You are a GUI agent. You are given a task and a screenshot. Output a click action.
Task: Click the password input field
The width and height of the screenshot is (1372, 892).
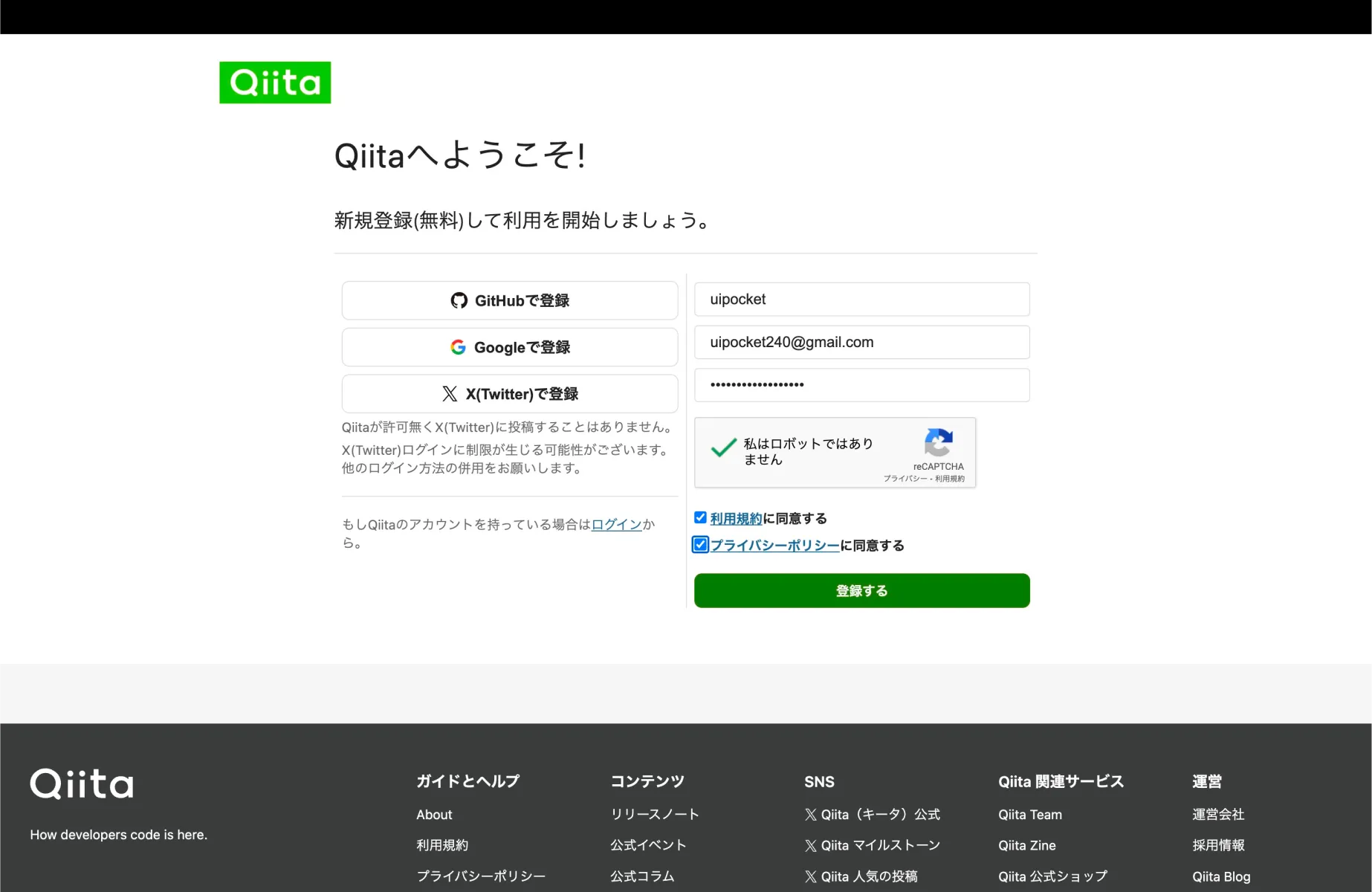(x=861, y=385)
